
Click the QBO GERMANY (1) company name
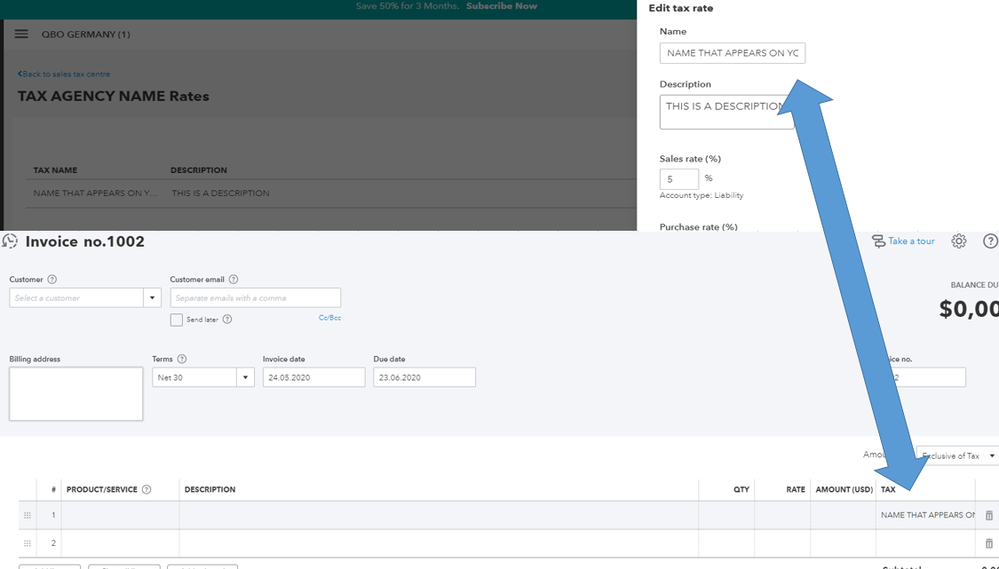(x=86, y=34)
